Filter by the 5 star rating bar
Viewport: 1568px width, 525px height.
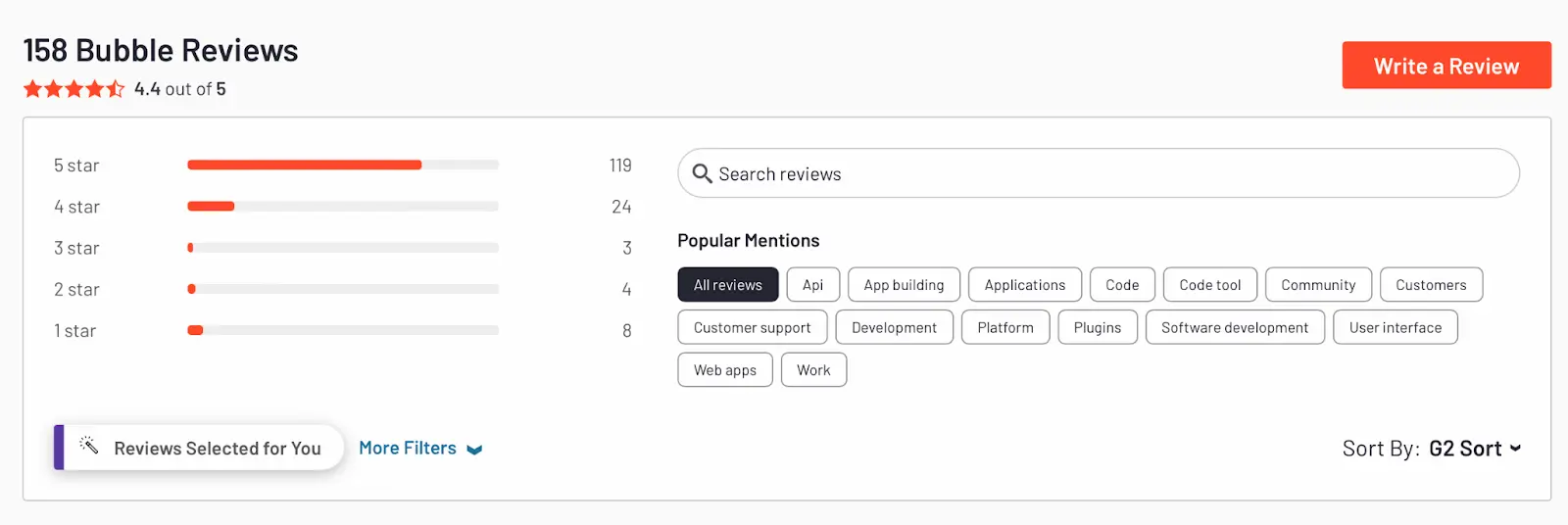click(x=343, y=166)
